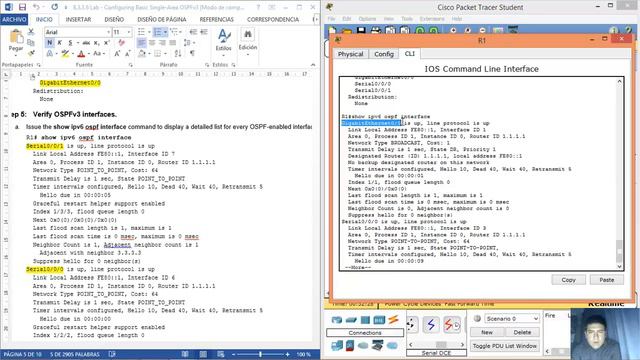Increase font size in Word
This screenshot has height=360, width=640.
tap(117, 53)
